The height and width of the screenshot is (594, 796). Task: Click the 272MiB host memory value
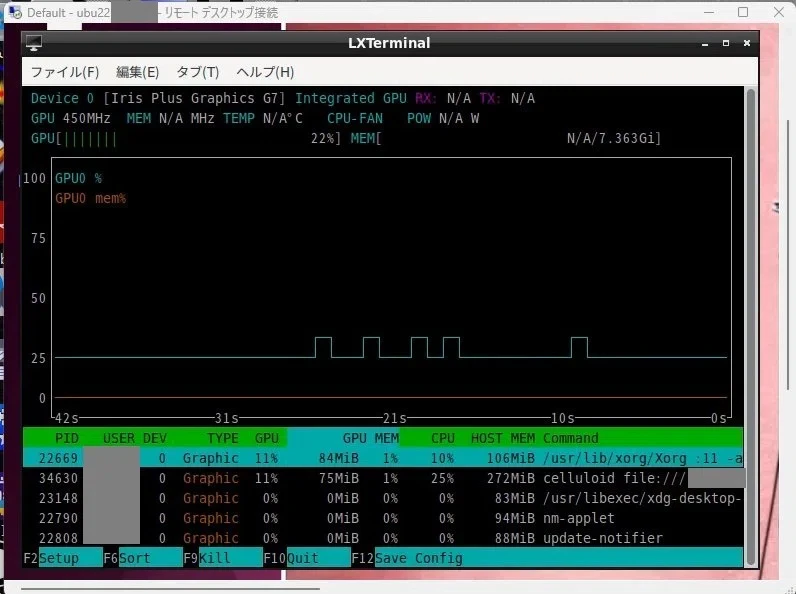tap(511, 478)
